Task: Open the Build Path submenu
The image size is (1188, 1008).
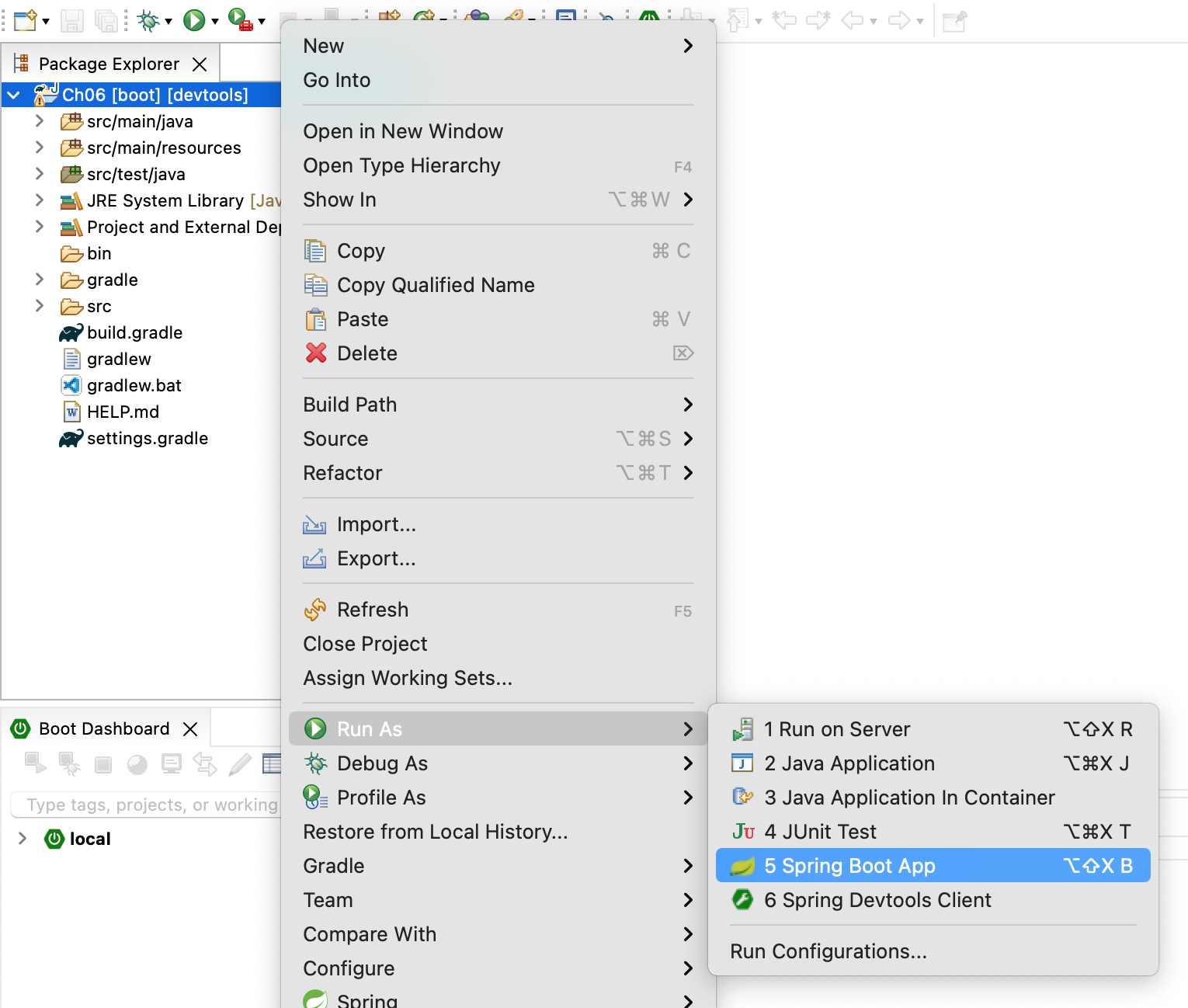Action: tap(498, 405)
